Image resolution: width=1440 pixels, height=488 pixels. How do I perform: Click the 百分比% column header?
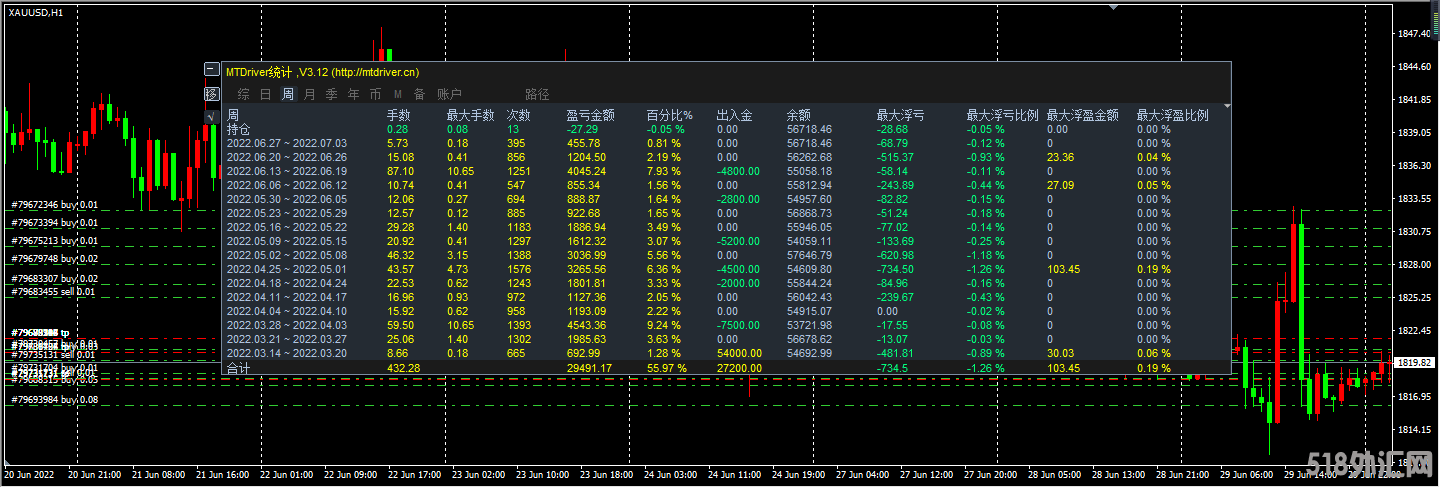670,115
